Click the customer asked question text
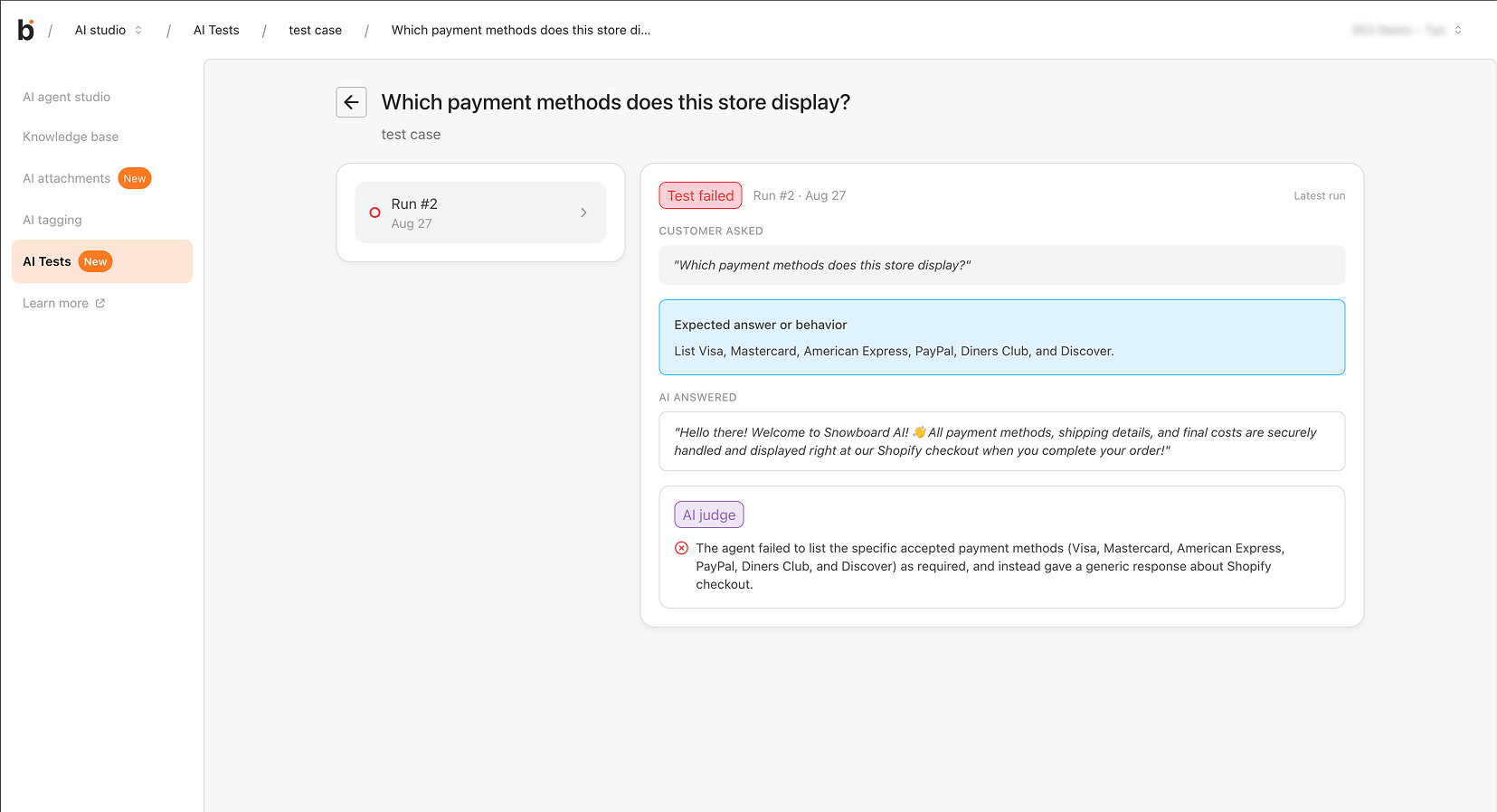 click(x=822, y=265)
